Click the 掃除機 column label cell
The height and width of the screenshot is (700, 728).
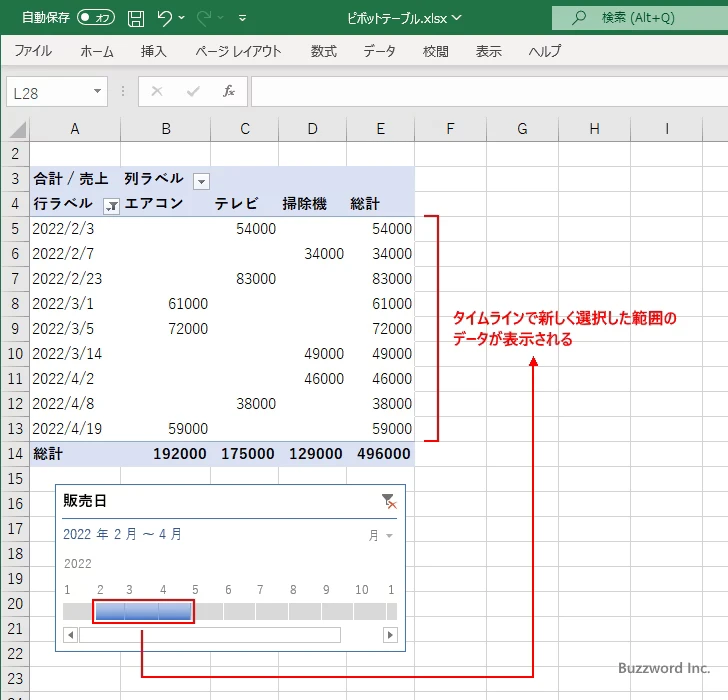click(x=312, y=203)
